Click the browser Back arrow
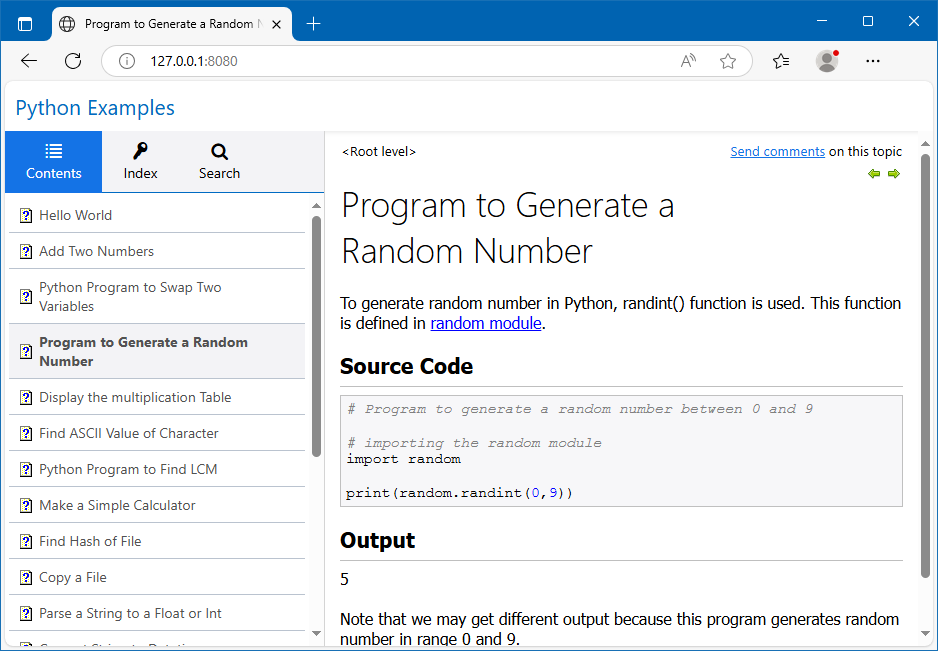Screen dimensions: 938x651 [x=29, y=60]
